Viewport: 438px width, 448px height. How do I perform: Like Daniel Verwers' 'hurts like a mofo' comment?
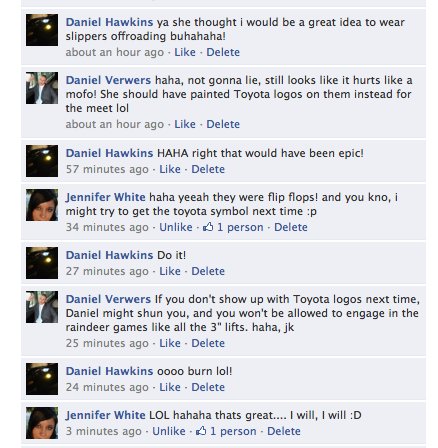coord(185,124)
